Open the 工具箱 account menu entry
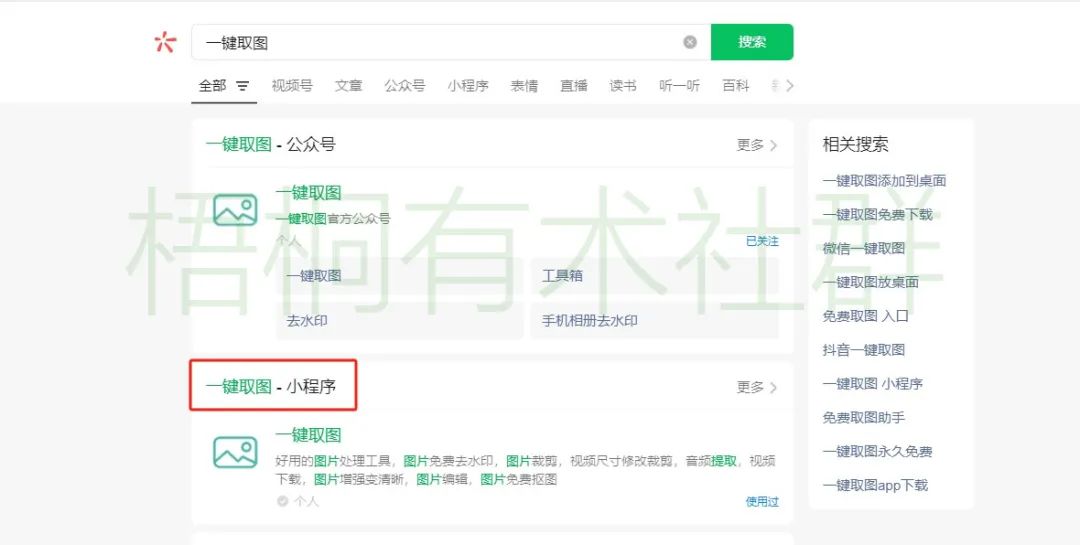Viewport: 1080px width, 545px height. tap(654, 276)
